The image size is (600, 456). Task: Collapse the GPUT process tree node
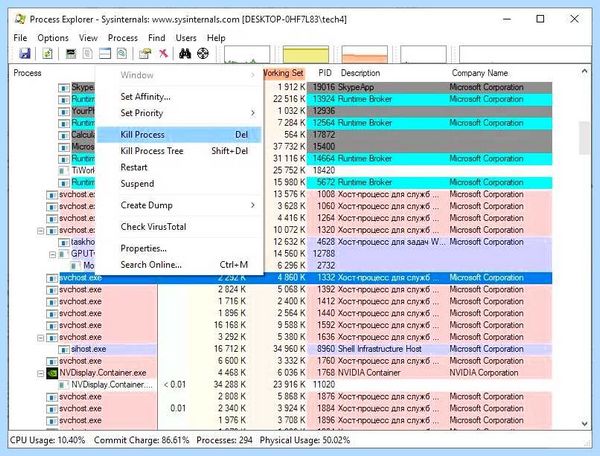[53, 254]
